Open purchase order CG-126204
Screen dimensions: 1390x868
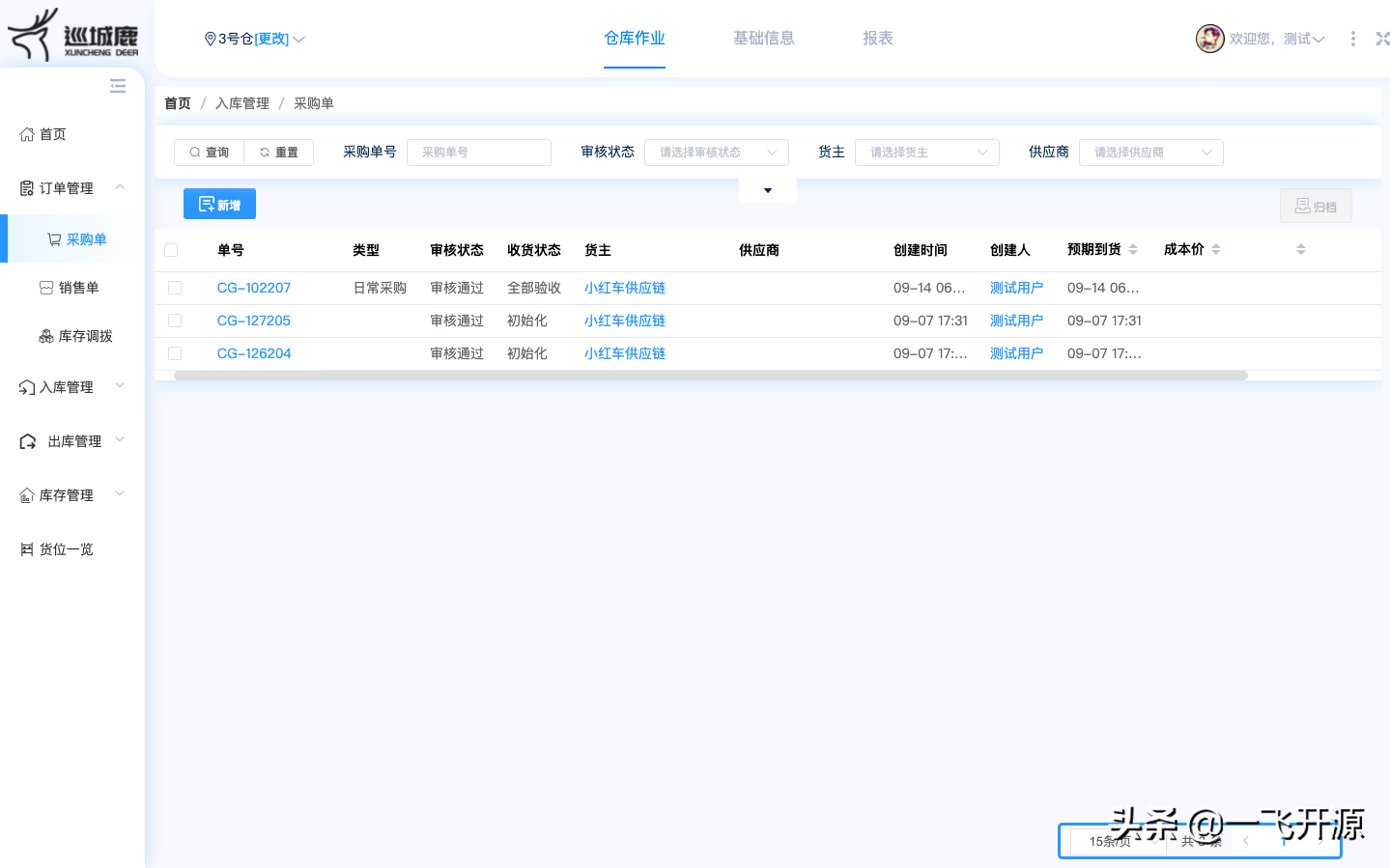point(254,352)
